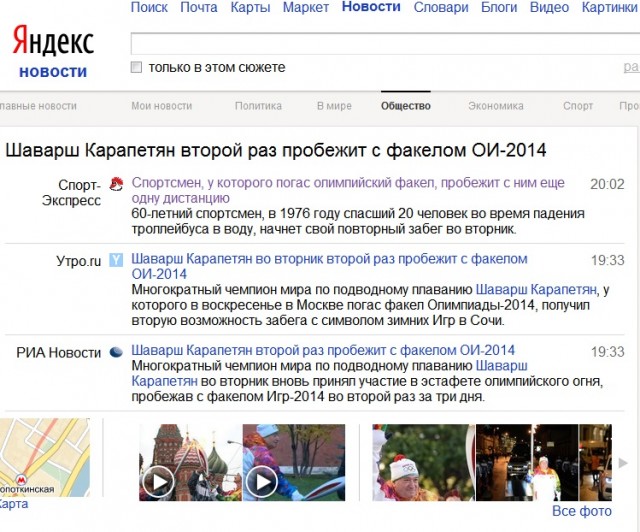640x532 pixels.
Task: Open the Видео service link
Action: click(x=549, y=7)
